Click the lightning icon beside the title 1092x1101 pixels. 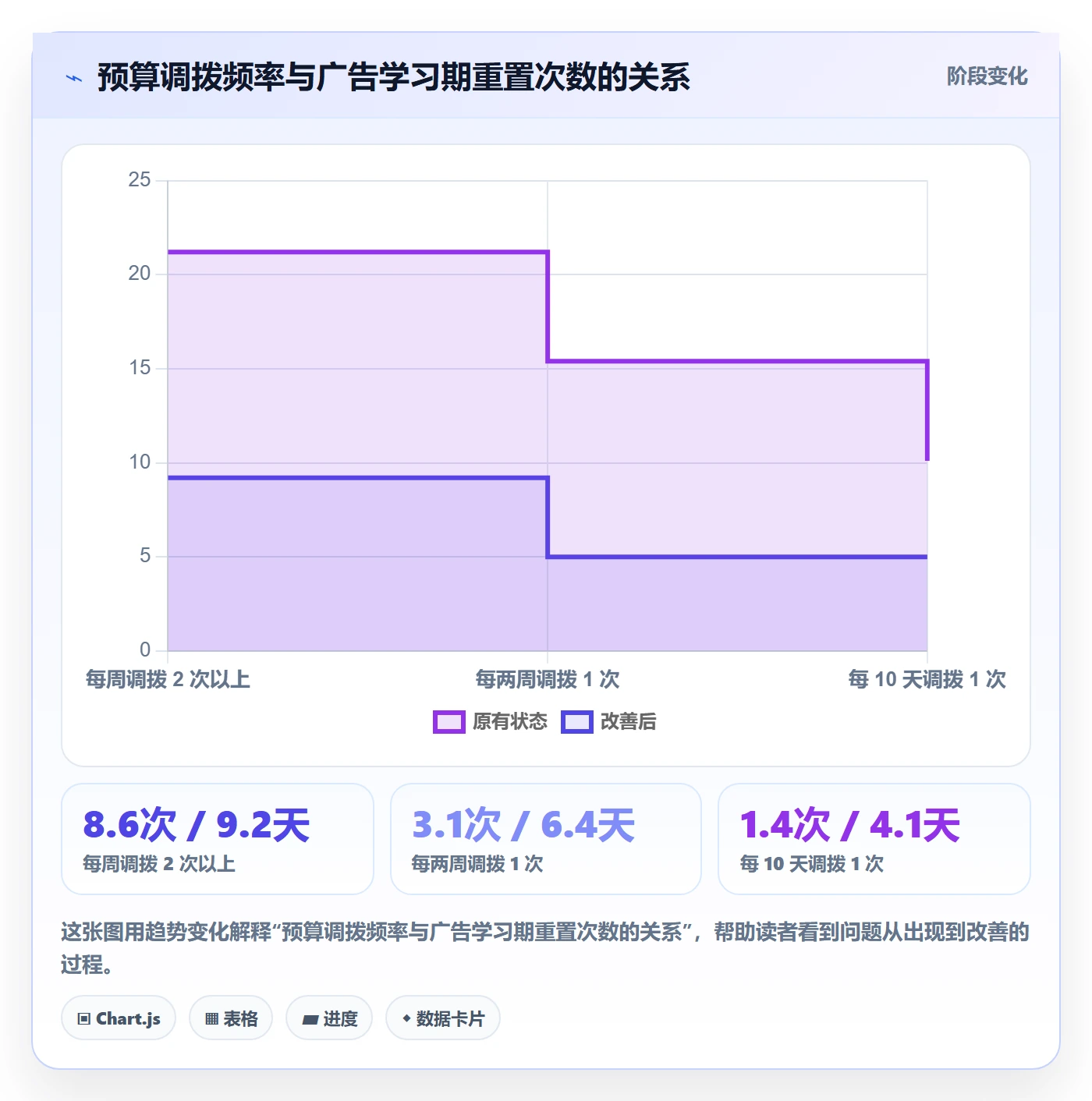coord(74,78)
